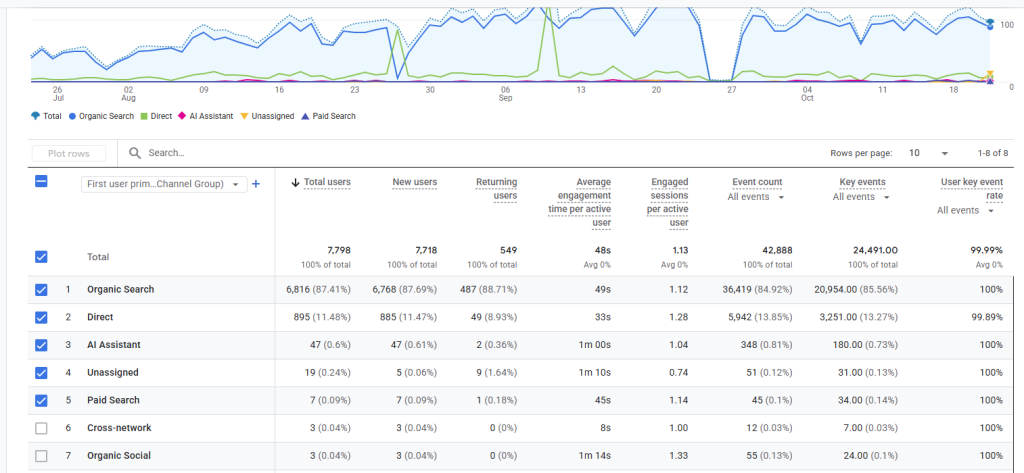1024x473 pixels.
Task: Open Event count All events dropdown
Action: [756, 197]
